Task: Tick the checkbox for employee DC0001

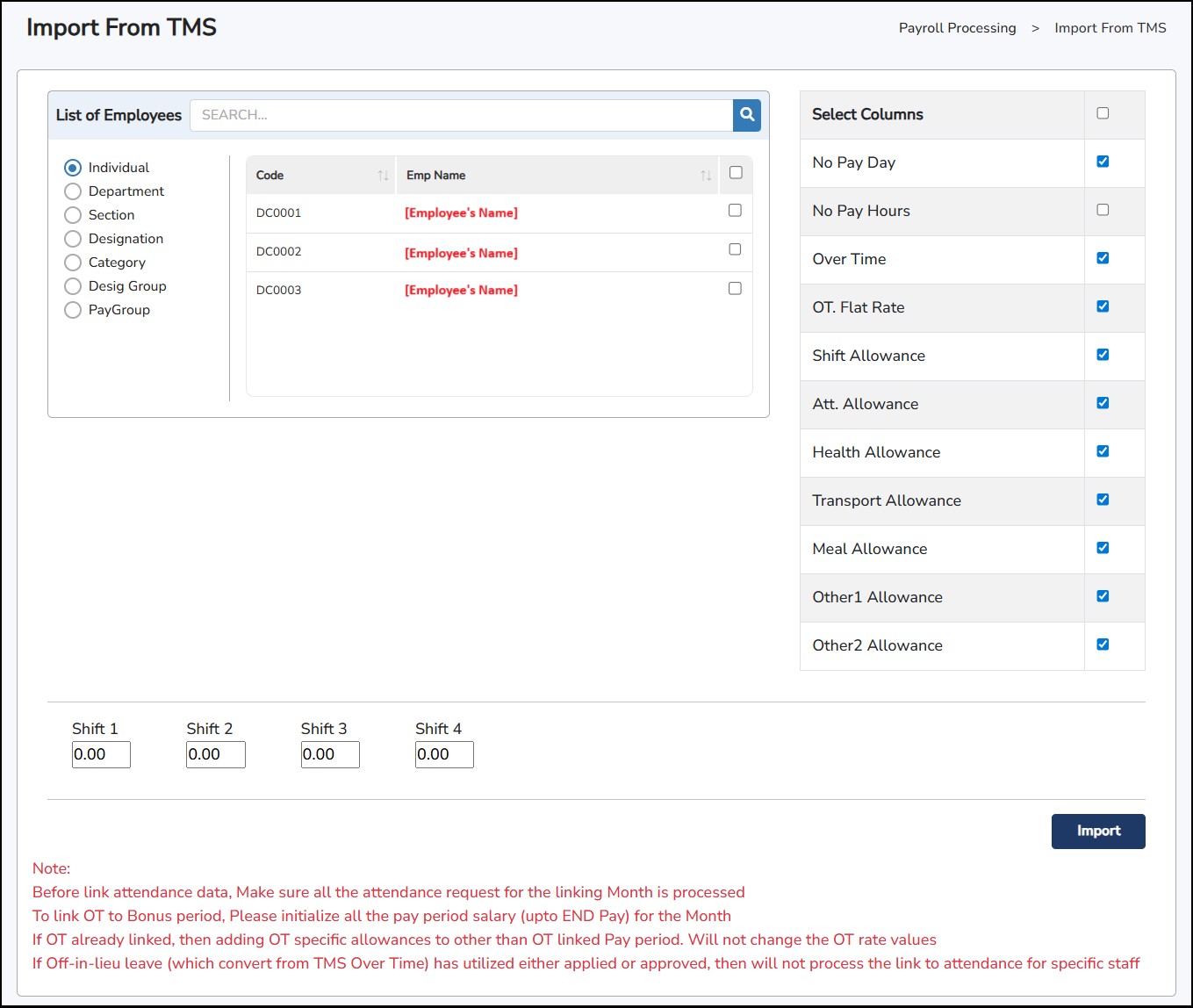Action: pos(735,211)
